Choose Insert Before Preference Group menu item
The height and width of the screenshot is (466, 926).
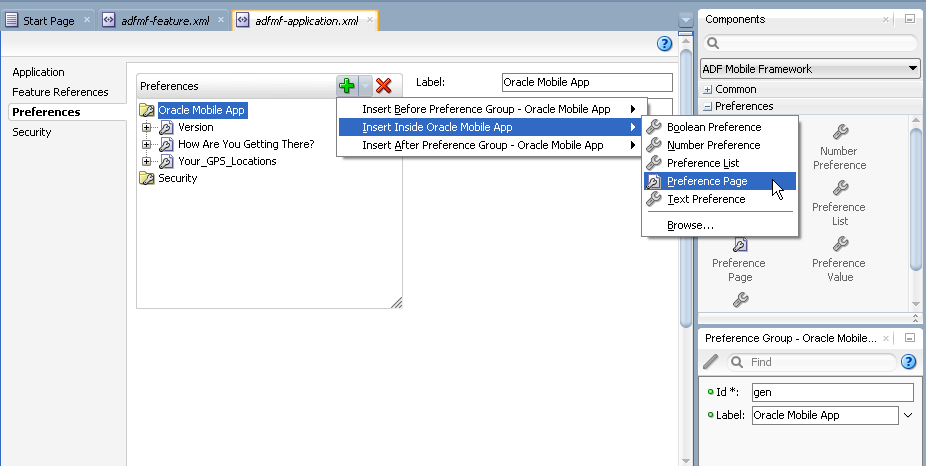click(493, 109)
